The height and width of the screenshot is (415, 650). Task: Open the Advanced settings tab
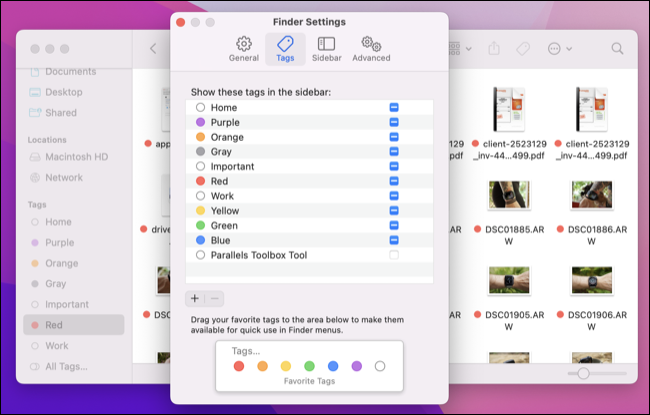coord(371,49)
